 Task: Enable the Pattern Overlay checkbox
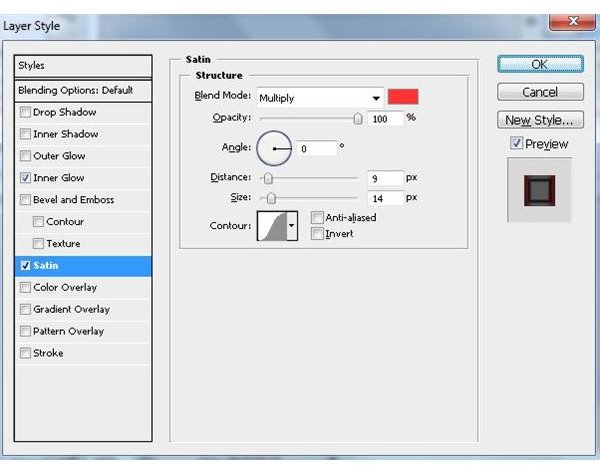coord(25,331)
